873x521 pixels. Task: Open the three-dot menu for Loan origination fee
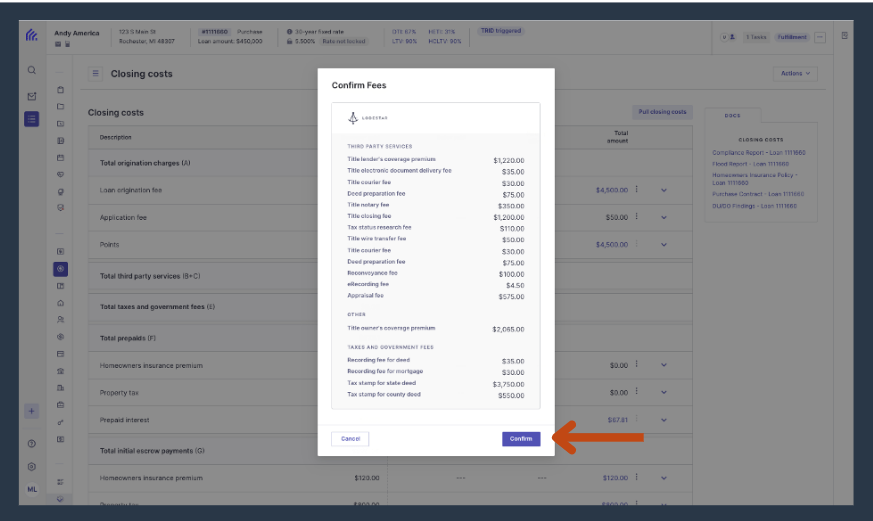click(x=636, y=190)
